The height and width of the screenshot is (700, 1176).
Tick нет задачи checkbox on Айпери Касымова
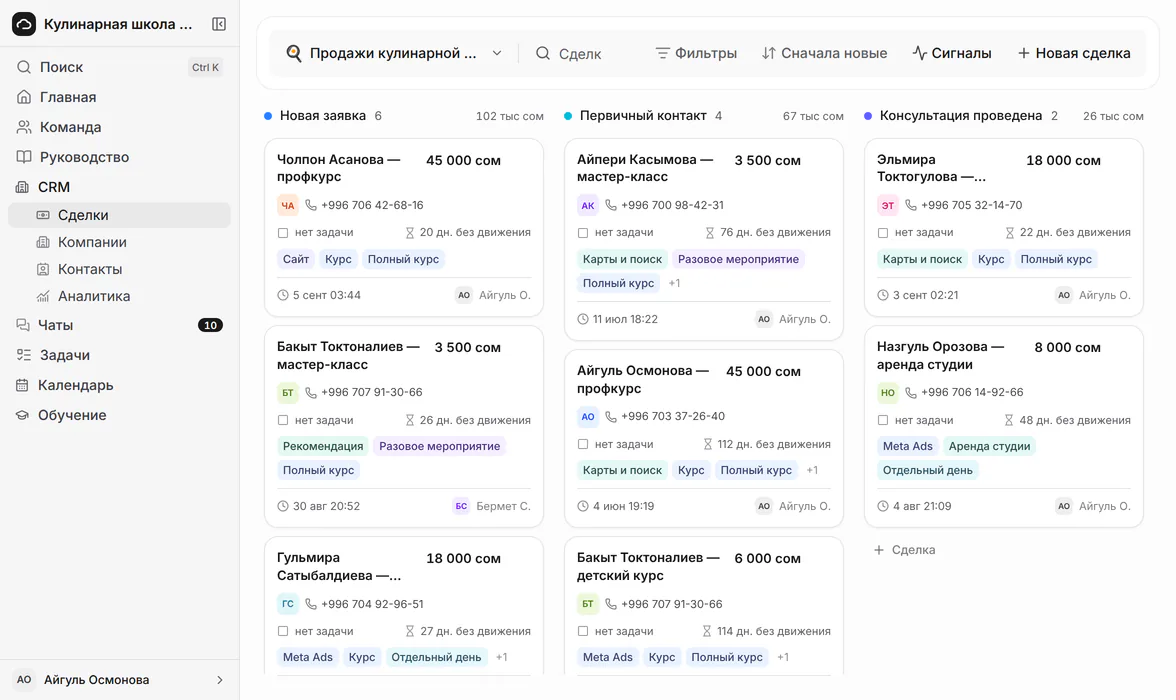[583, 233]
